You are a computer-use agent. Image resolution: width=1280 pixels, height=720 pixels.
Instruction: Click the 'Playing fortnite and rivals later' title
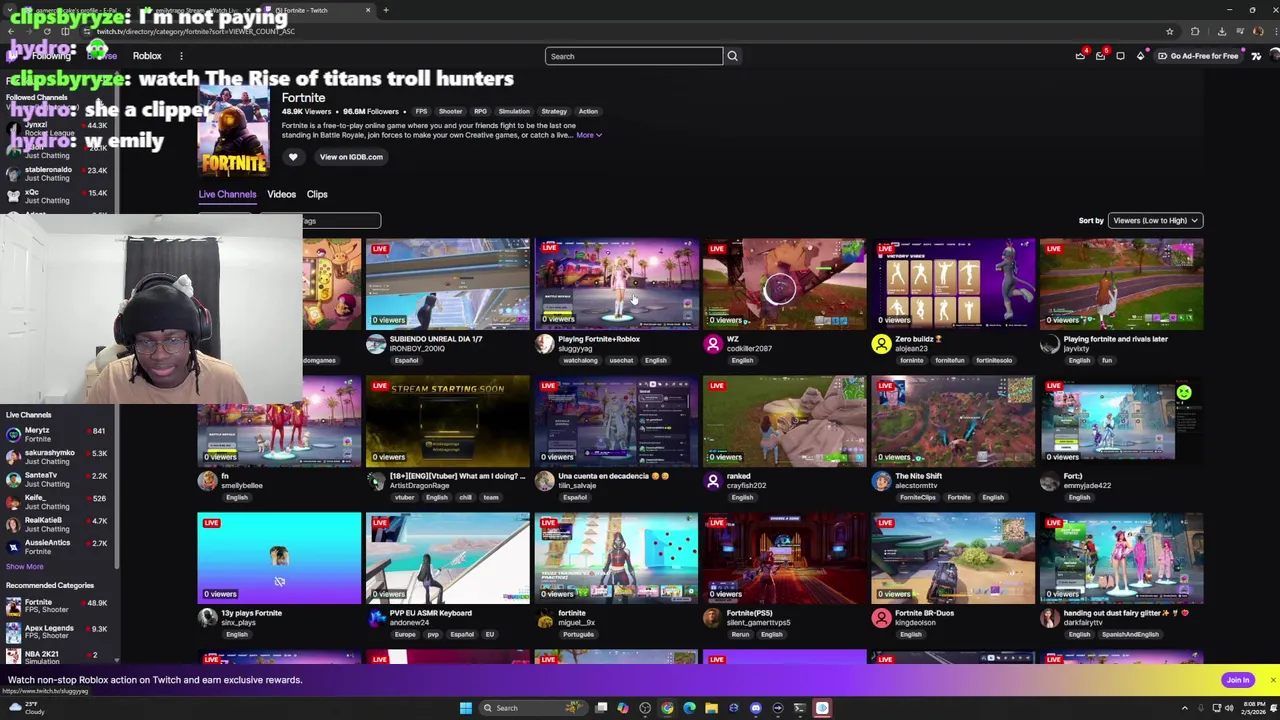pos(1115,339)
